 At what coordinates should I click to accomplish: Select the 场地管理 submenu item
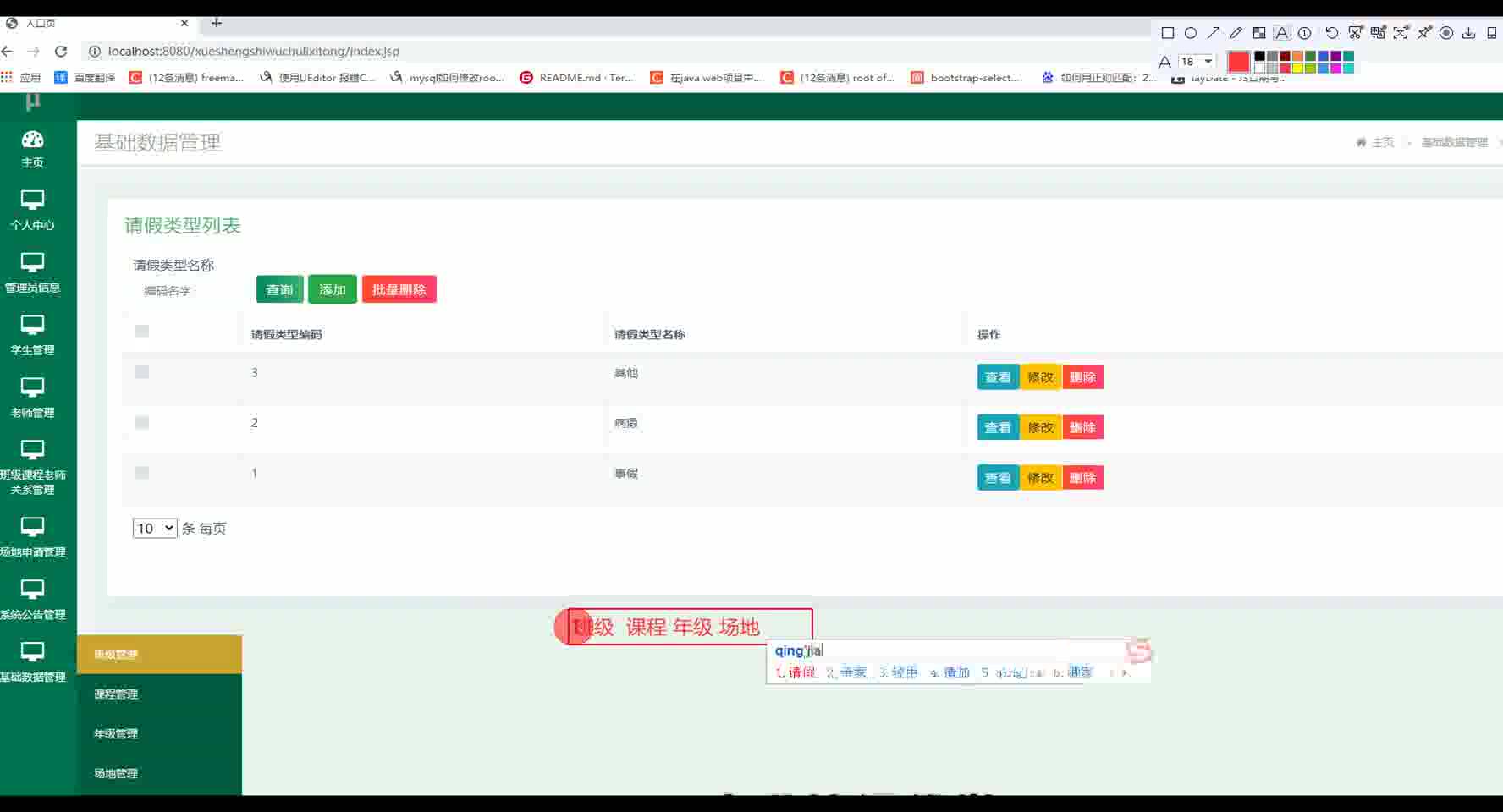point(159,774)
